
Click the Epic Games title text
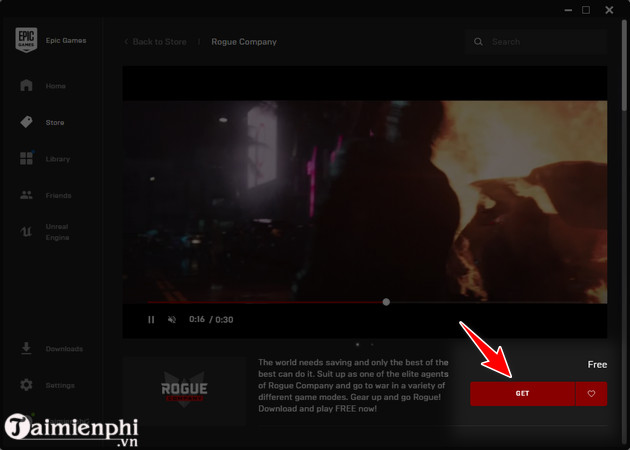[x=66, y=41]
